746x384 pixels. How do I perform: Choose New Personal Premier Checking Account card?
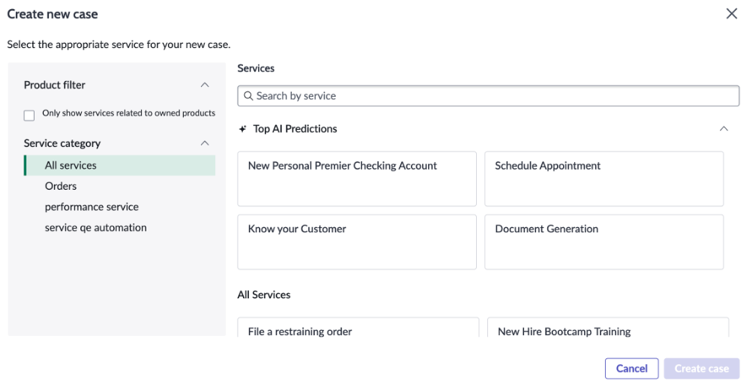pos(357,179)
